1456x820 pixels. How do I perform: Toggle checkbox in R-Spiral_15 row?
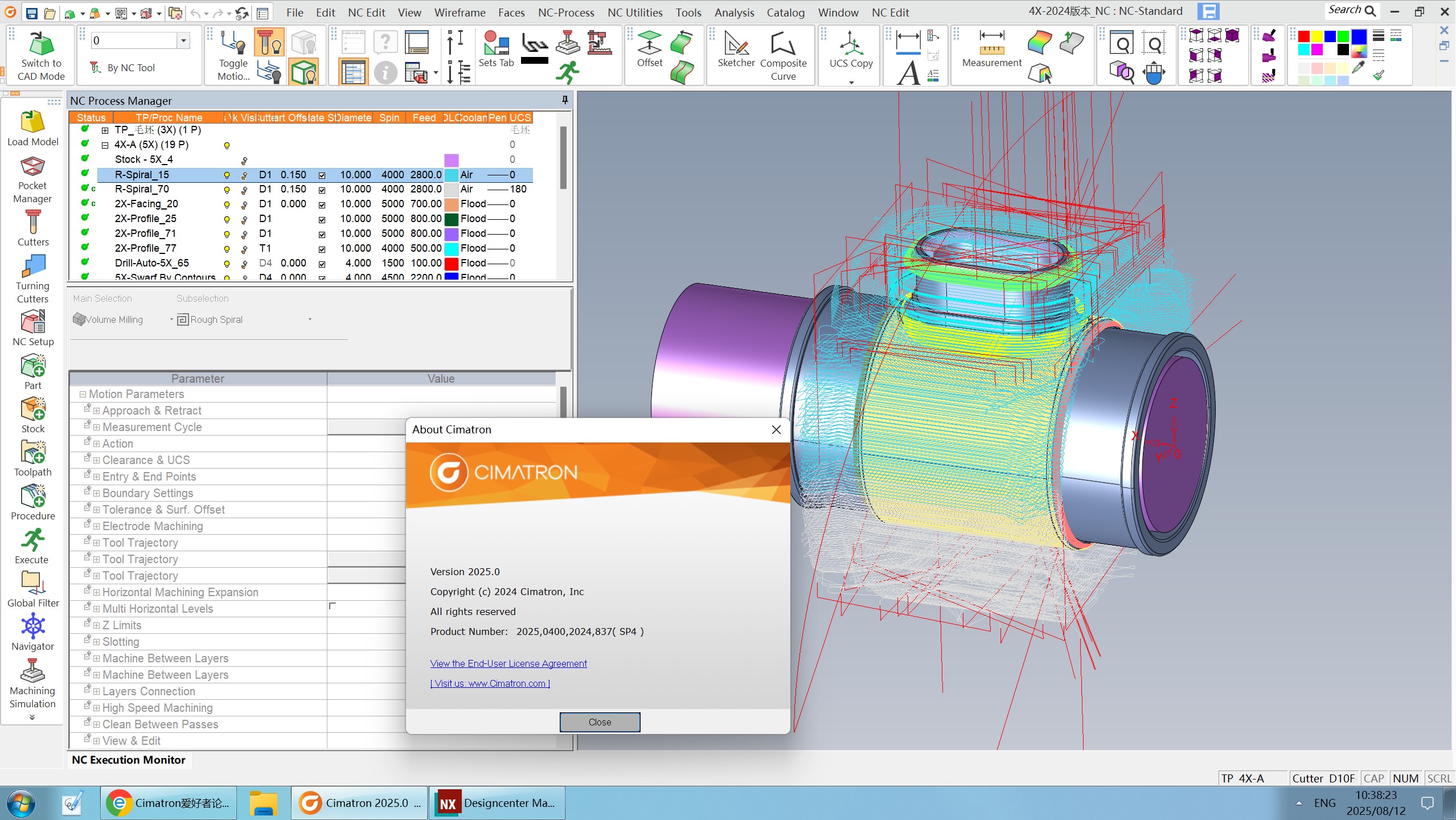[x=322, y=175]
